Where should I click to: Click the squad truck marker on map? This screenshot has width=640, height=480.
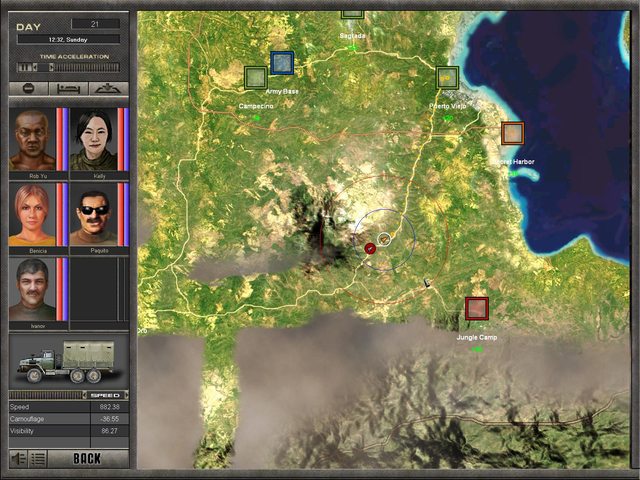[x=384, y=239]
